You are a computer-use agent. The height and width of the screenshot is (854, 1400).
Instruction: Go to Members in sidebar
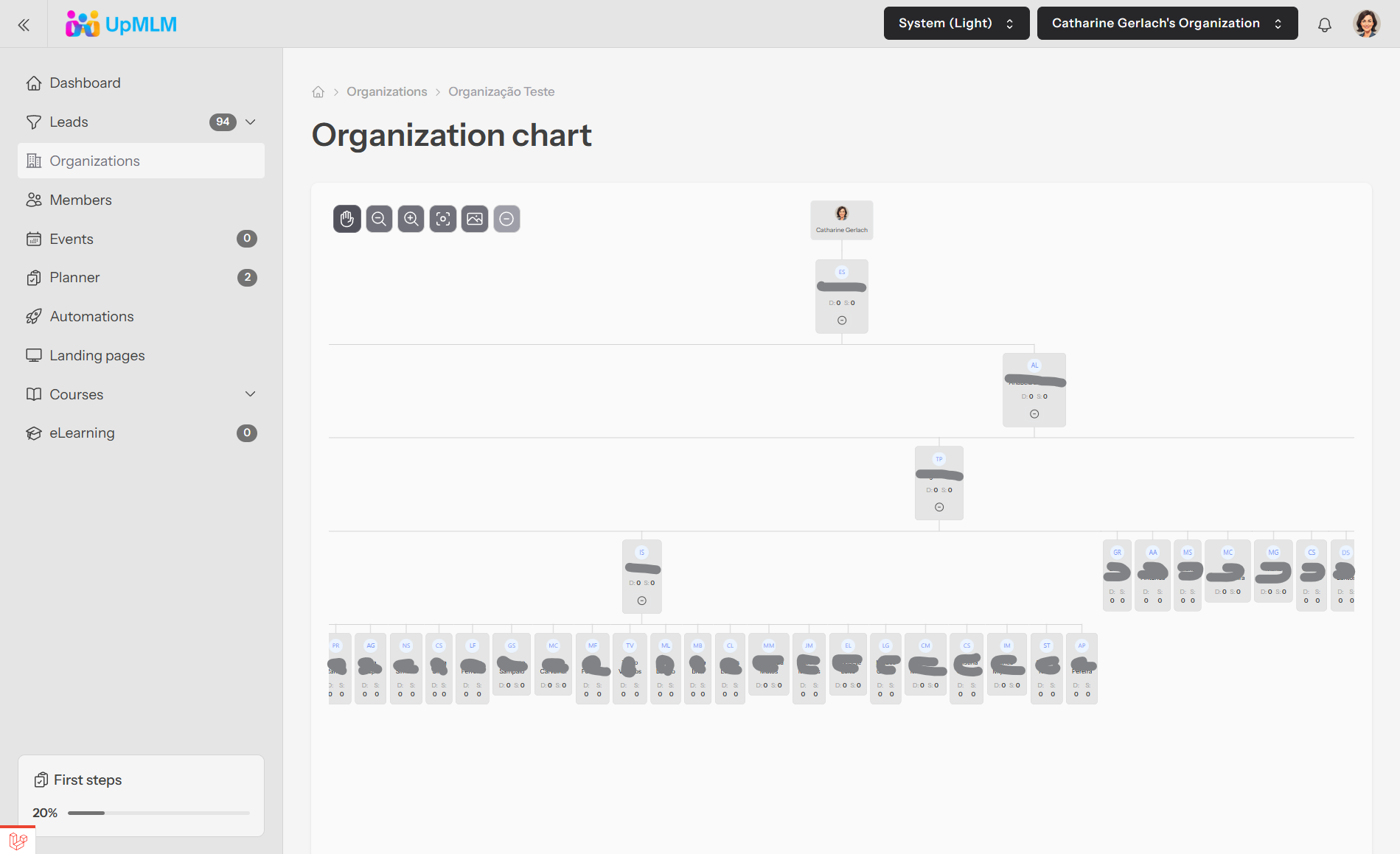pos(81,200)
